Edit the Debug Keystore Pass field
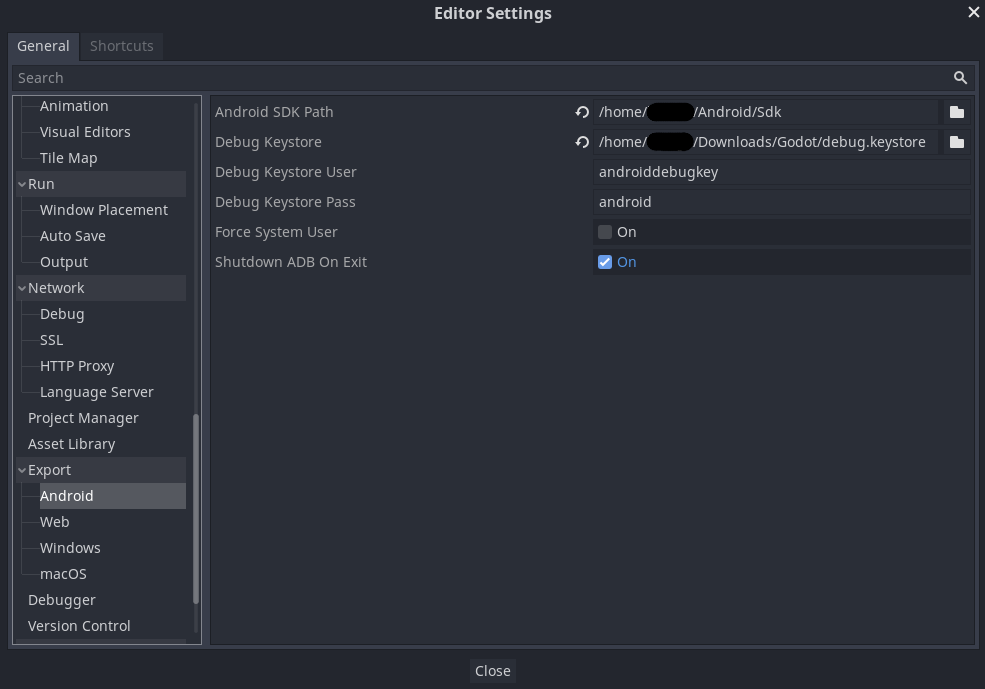 (781, 202)
